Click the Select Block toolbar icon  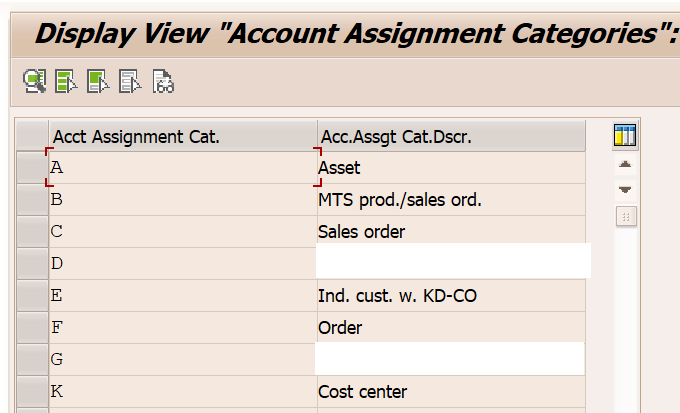[x=99, y=82]
